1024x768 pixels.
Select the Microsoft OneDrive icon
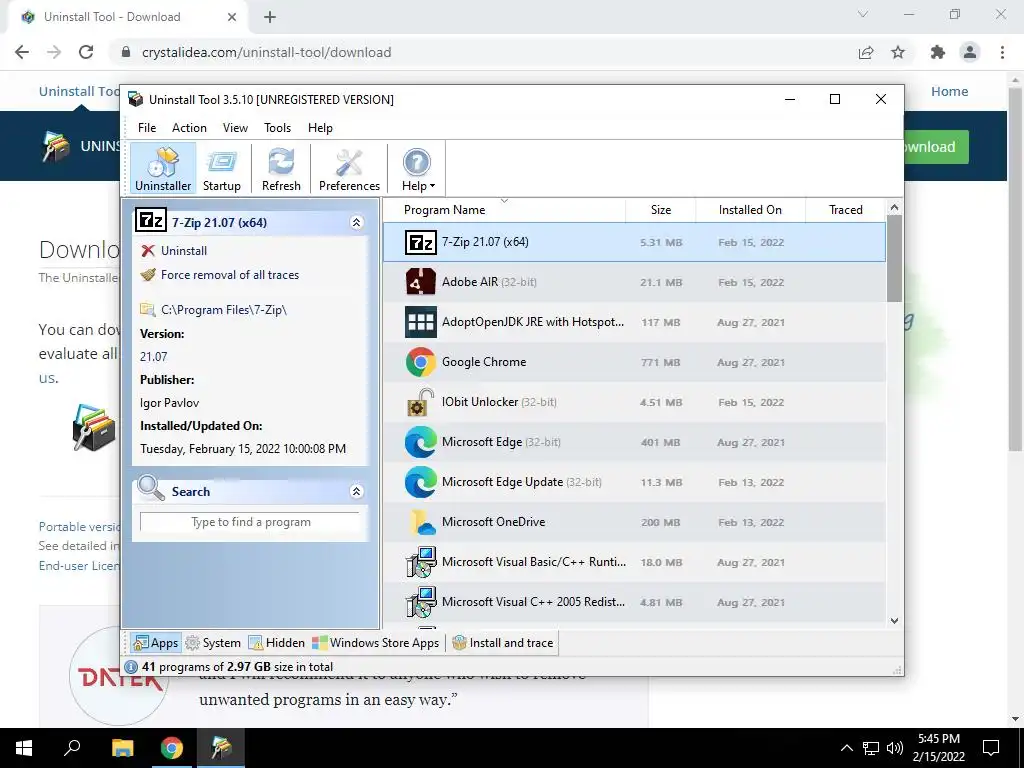[x=421, y=522]
